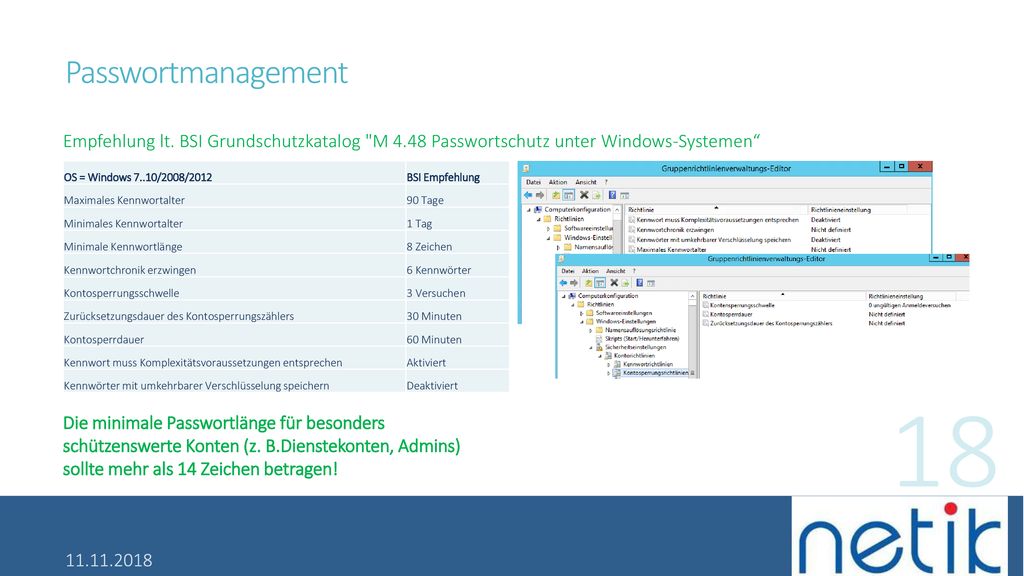Click 'Kontosperrungsschwelle' row label in slide table

[x=121, y=293]
